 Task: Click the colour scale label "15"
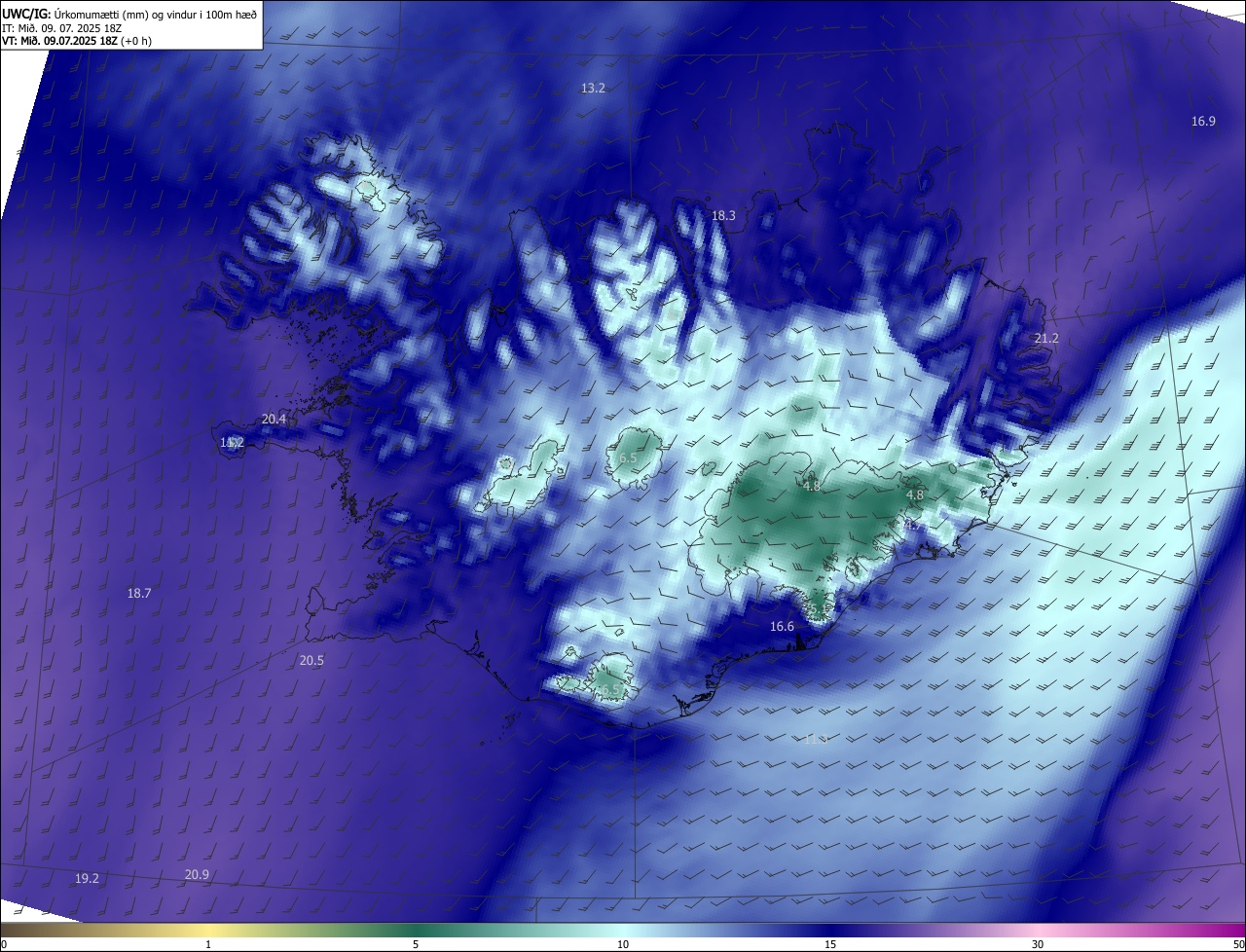point(830,944)
